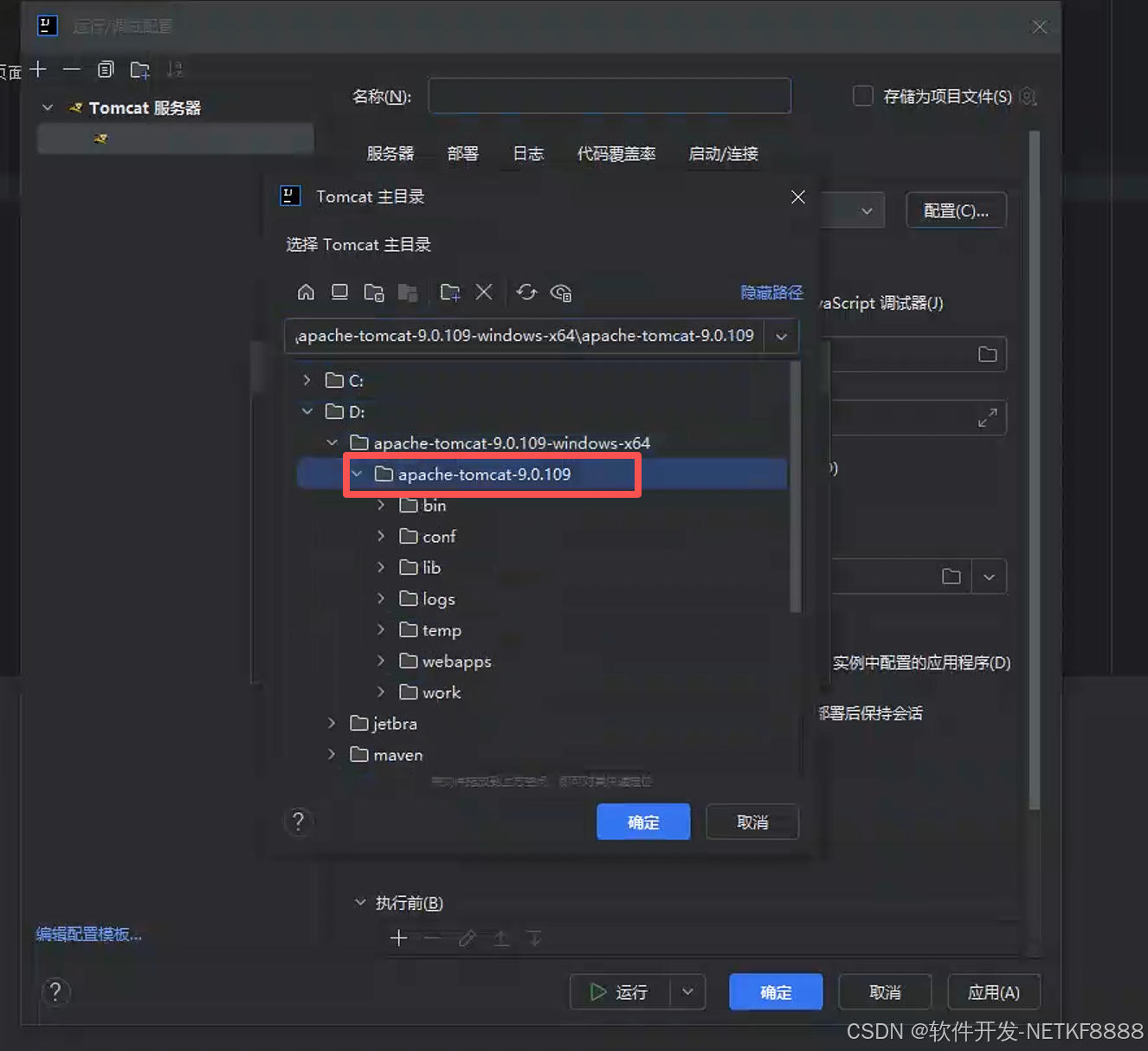The height and width of the screenshot is (1051, 1148).
Task: Collapse the before launch section
Action: (x=360, y=902)
